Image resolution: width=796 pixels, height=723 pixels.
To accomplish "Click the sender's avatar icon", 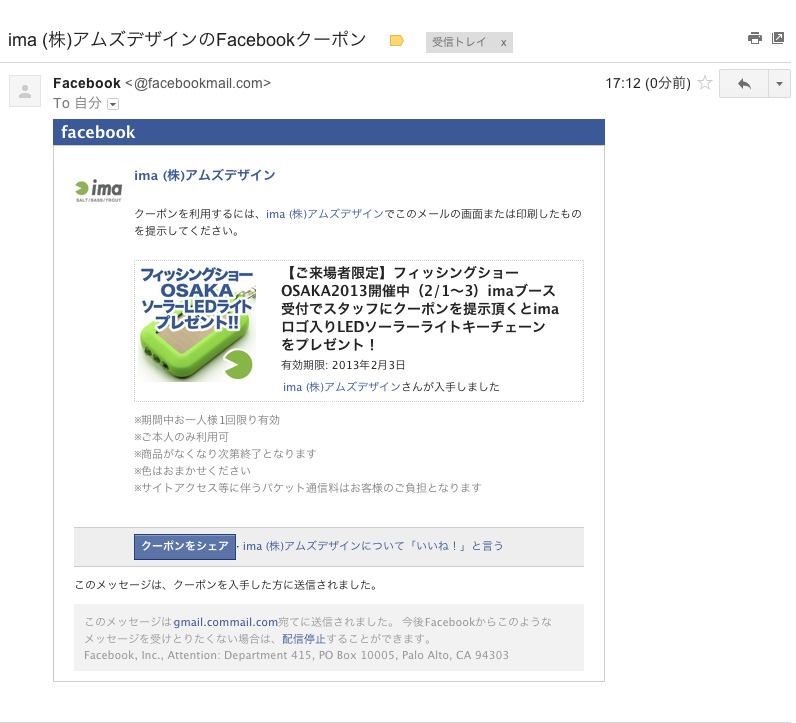I will pos(24,91).
